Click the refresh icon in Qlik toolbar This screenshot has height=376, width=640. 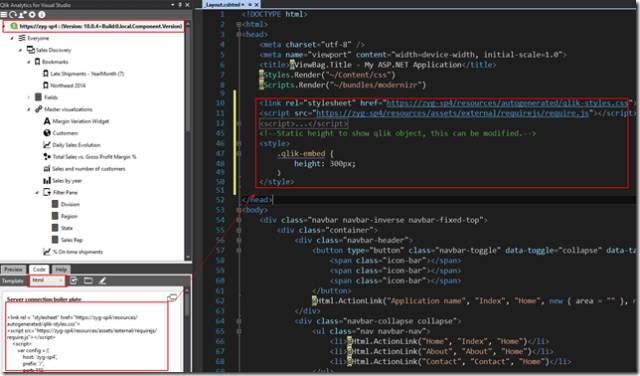[13, 15]
